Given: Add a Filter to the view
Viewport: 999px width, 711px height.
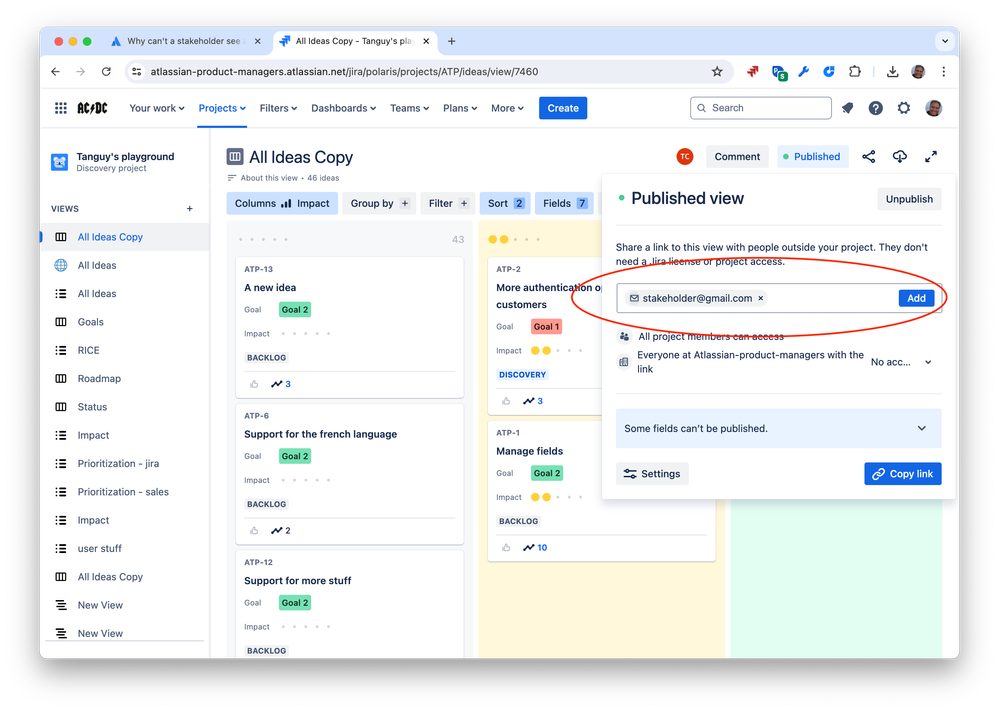Looking at the screenshot, I should tap(448, 203).
